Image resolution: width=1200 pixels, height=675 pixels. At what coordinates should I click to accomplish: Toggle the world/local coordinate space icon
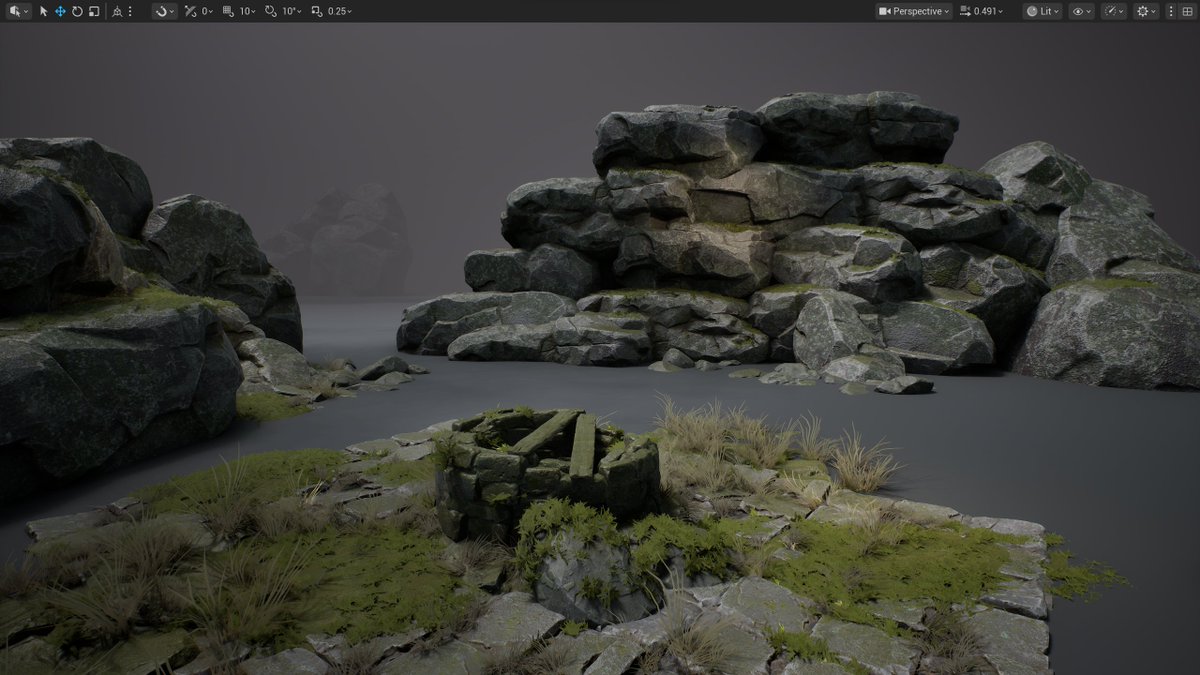117,11
